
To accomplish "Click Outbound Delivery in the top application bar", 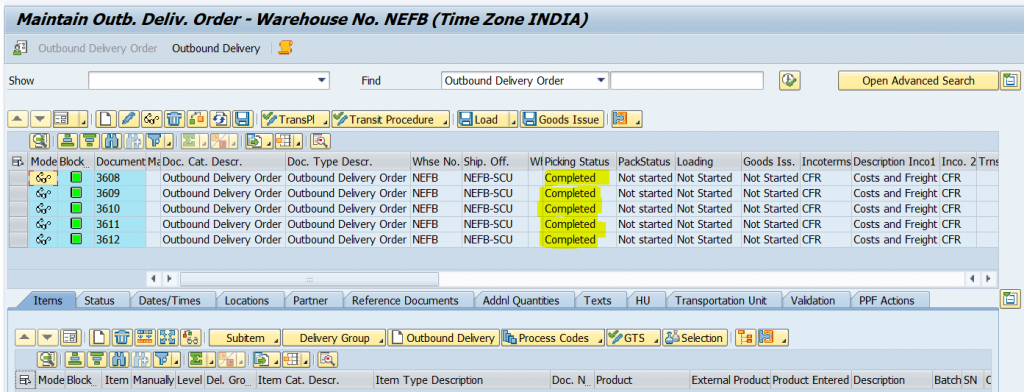I will 216,48.
